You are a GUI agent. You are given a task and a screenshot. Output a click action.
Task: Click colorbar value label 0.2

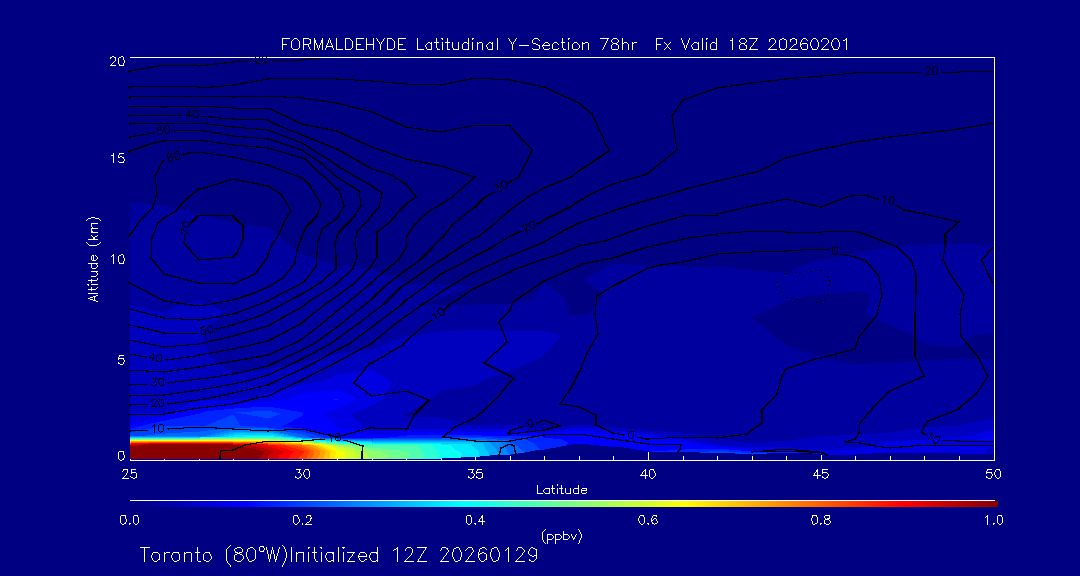(x=302, y=520)
